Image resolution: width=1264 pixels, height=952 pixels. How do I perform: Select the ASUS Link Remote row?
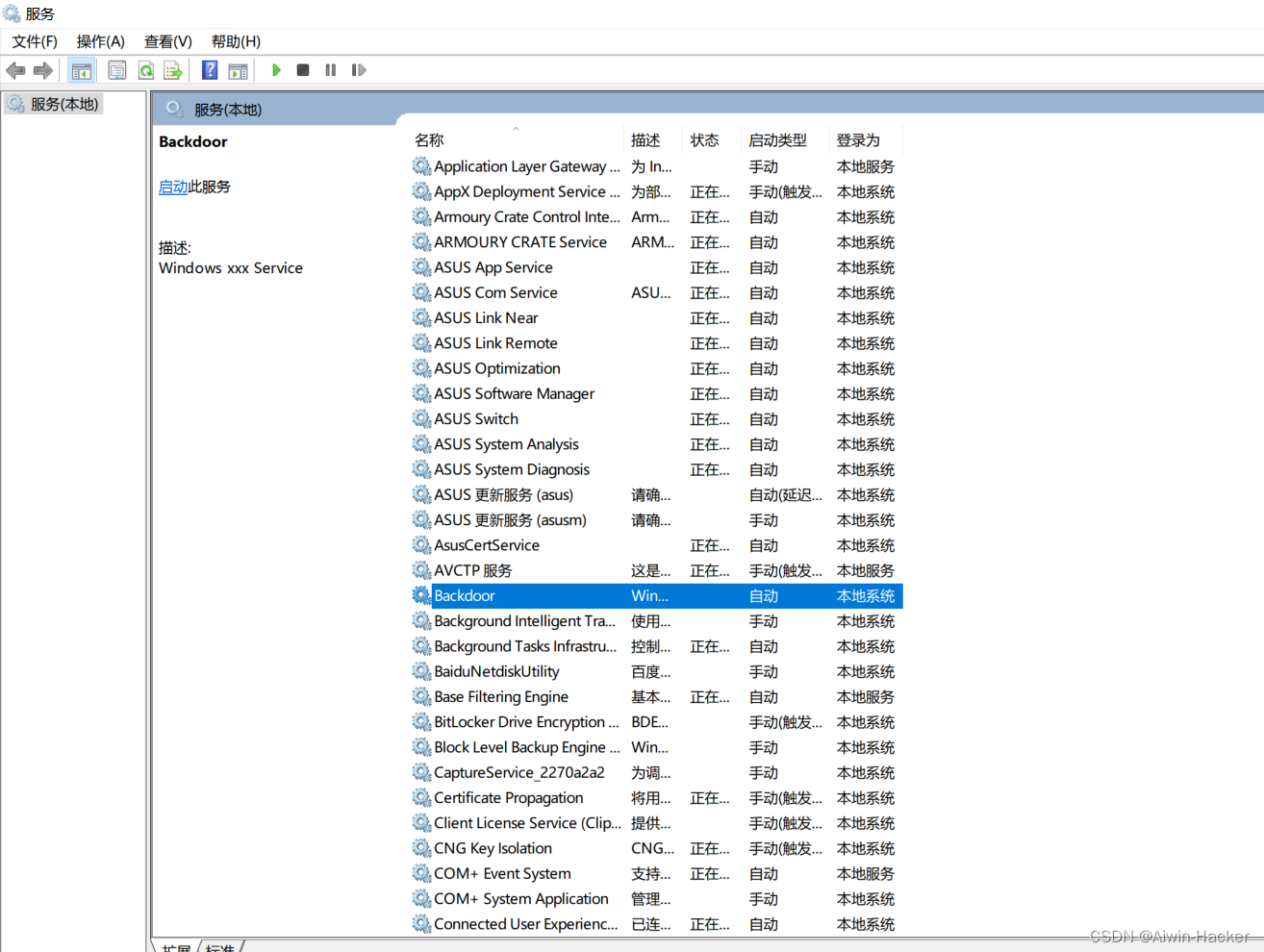pyautogui.click(x=657, y=343)
